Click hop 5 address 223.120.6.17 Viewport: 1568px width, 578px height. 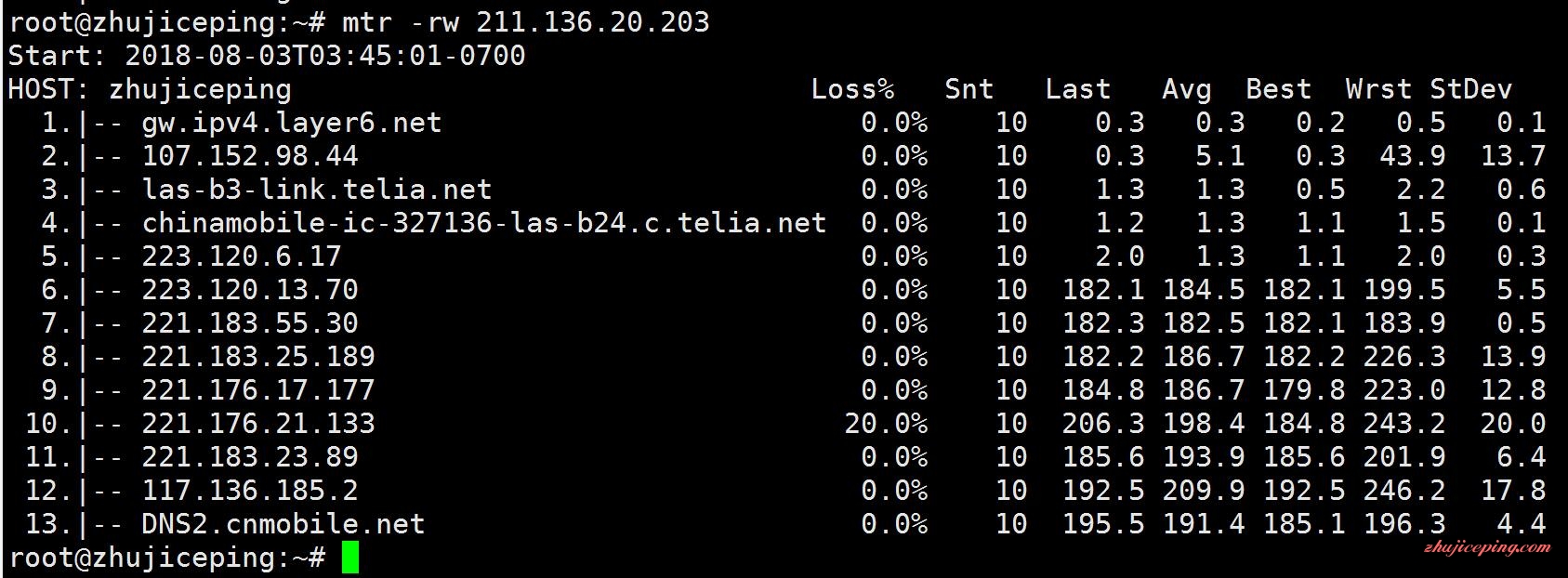pyautogui.click(x=242, y=256)
